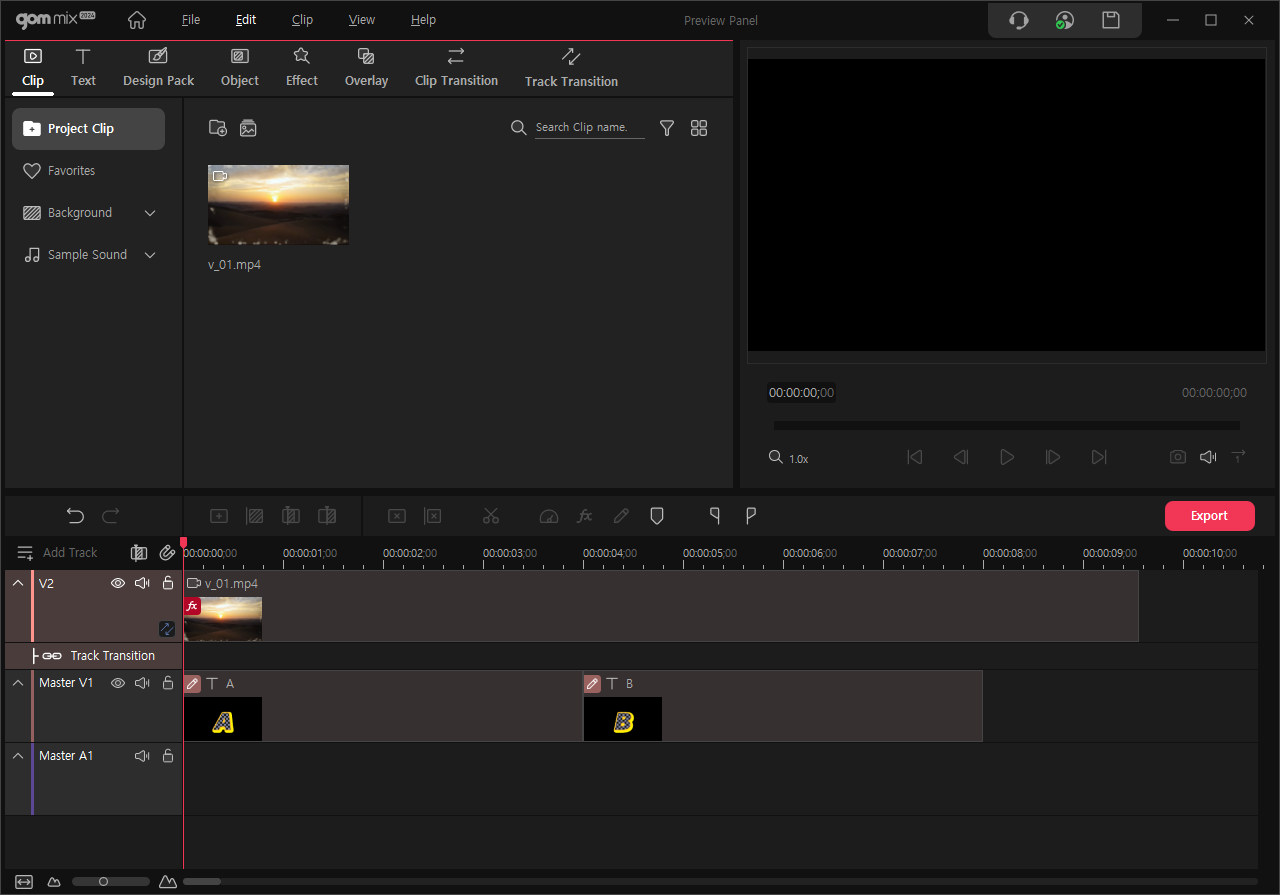This screenshot has height=895, width=1280.
Task: Open the Edit menu
Action: 246,20
